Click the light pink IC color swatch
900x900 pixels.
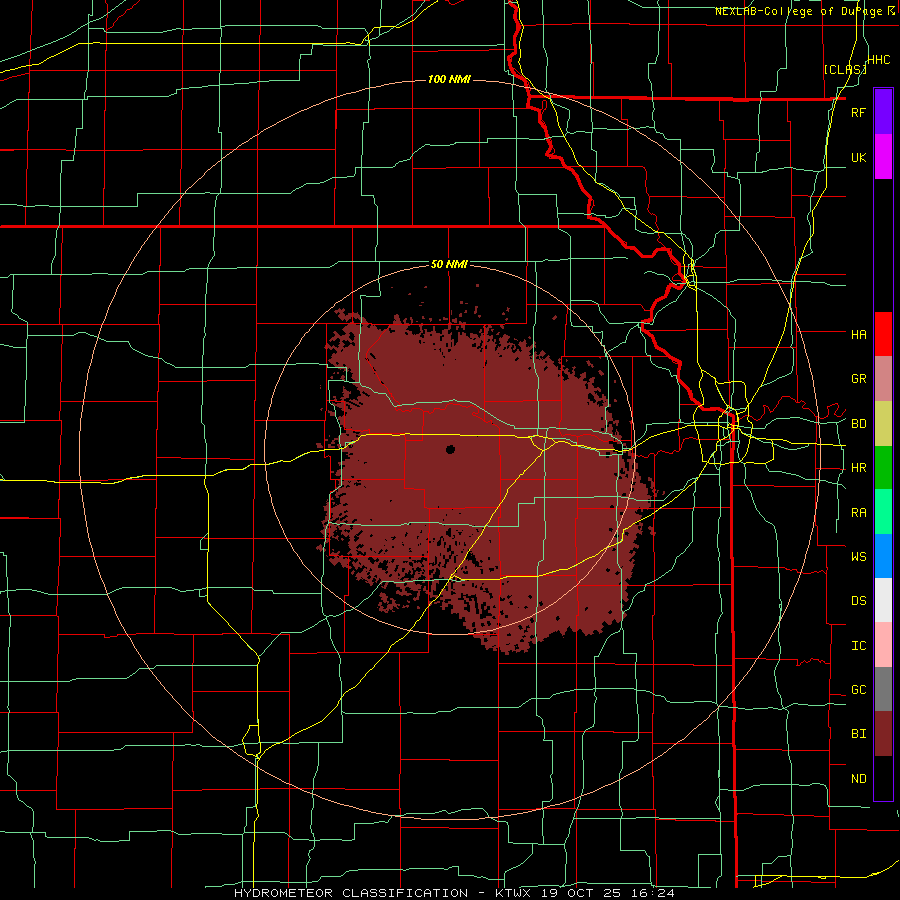[883, 645]
